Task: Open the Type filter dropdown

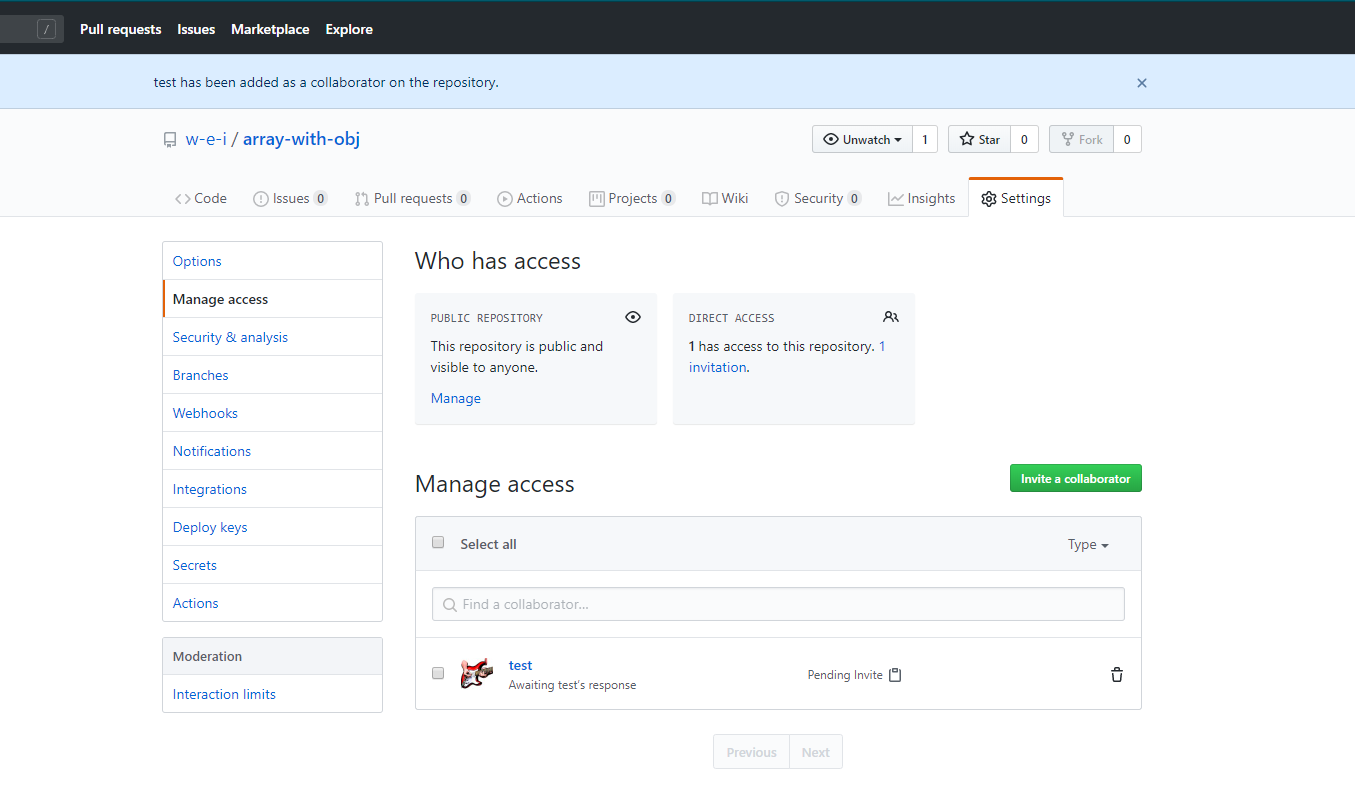Action: (x=1088, y=545)
